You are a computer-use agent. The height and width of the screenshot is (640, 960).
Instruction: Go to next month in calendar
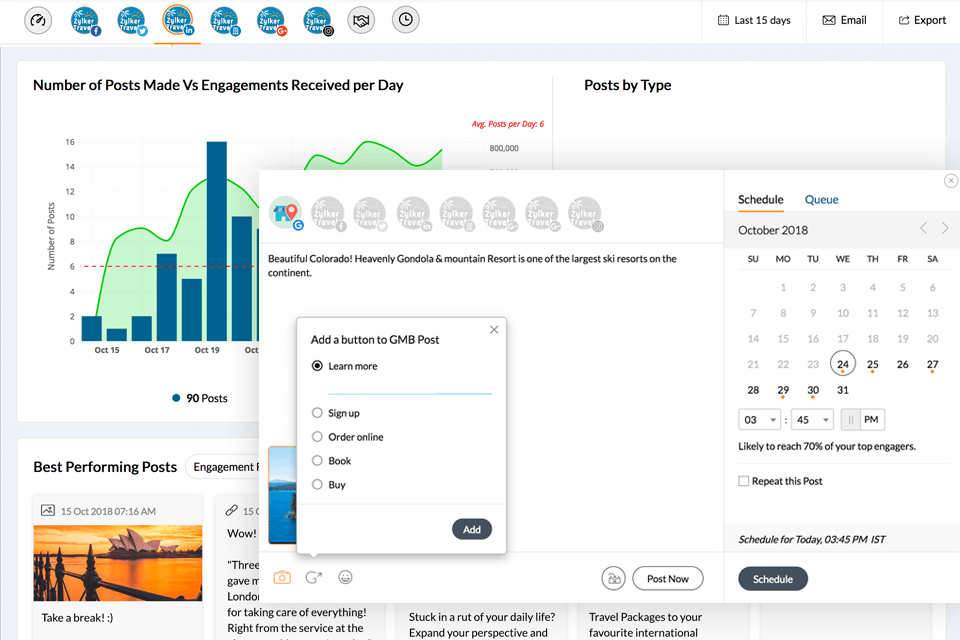(x=945, y=228)
